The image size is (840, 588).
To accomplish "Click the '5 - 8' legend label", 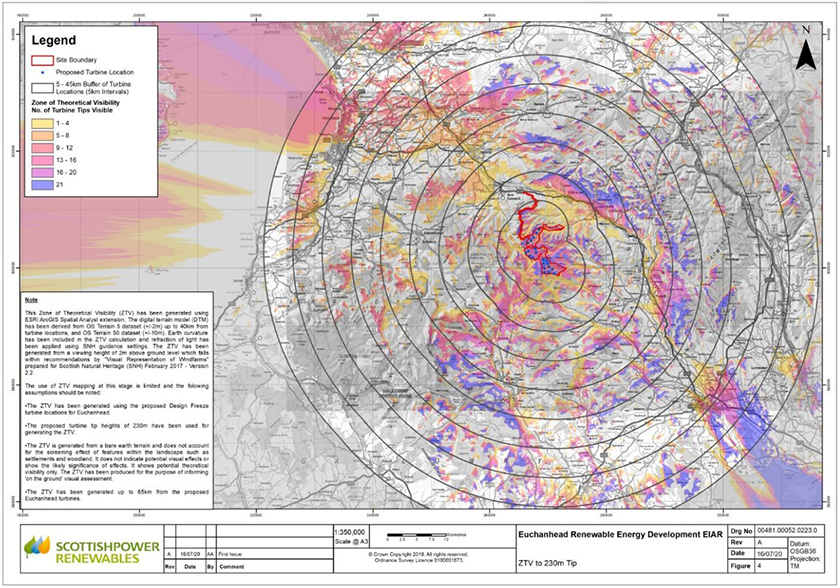I will point(63,136).
